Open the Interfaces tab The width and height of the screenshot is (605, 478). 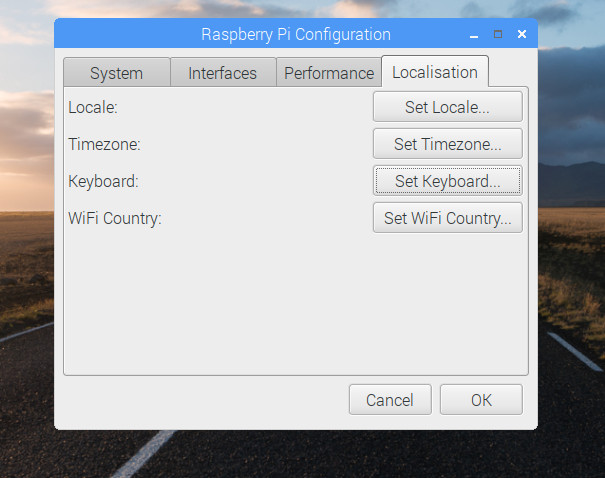tap(223, 73)
